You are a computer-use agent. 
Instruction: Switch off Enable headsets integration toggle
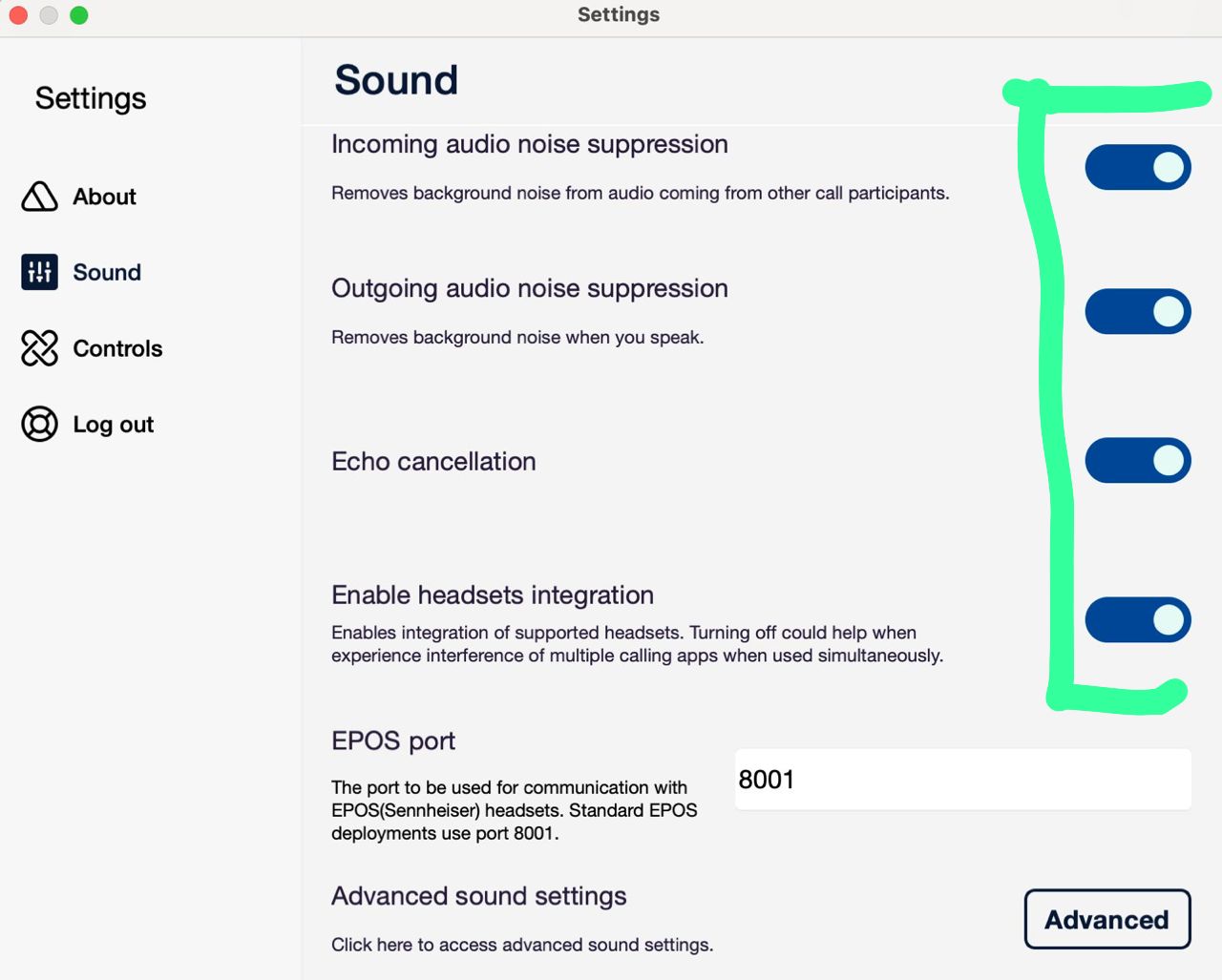point(1137,620)
